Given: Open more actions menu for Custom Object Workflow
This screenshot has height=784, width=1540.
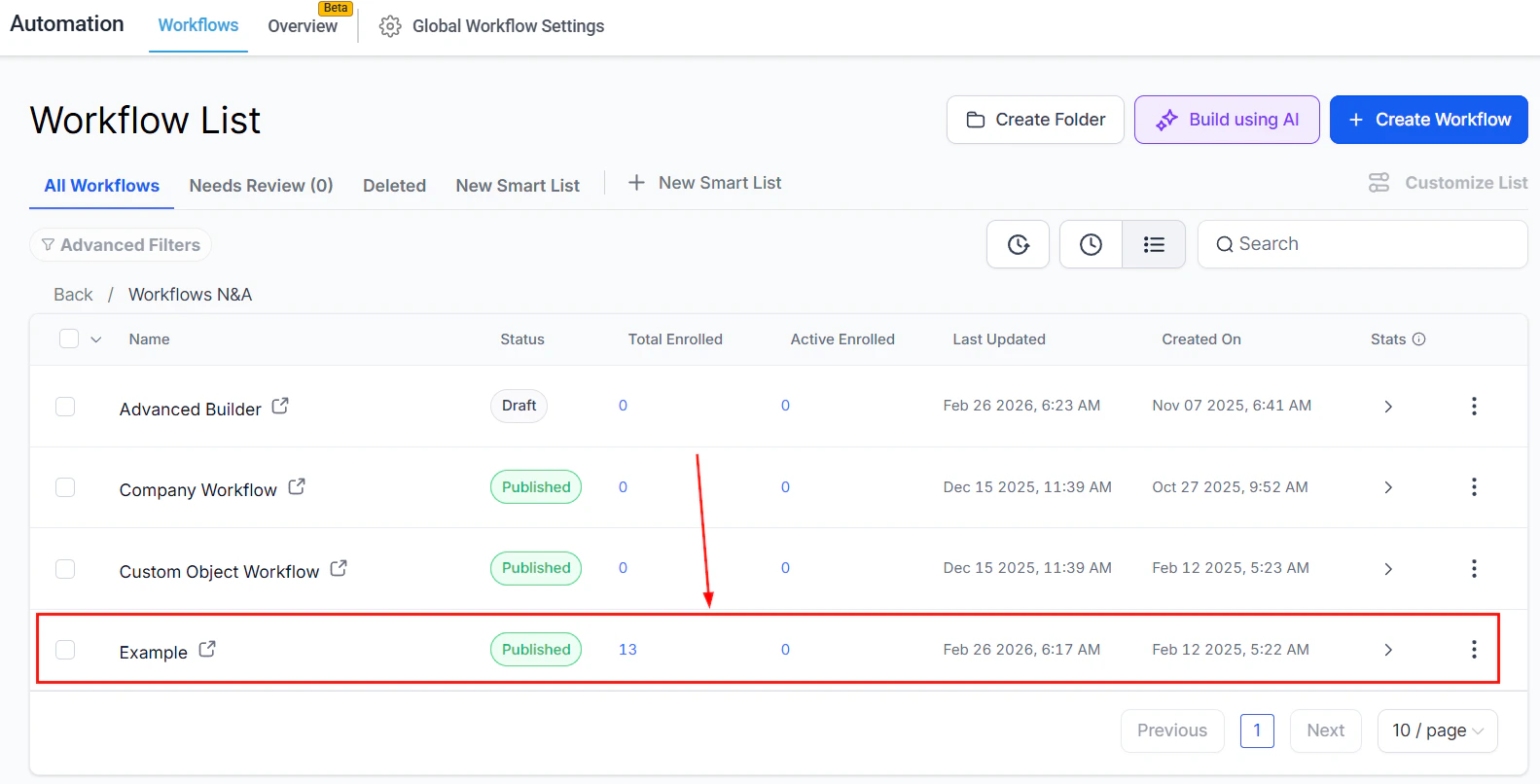Looking at the screenshot, I should click(1474, 568).
